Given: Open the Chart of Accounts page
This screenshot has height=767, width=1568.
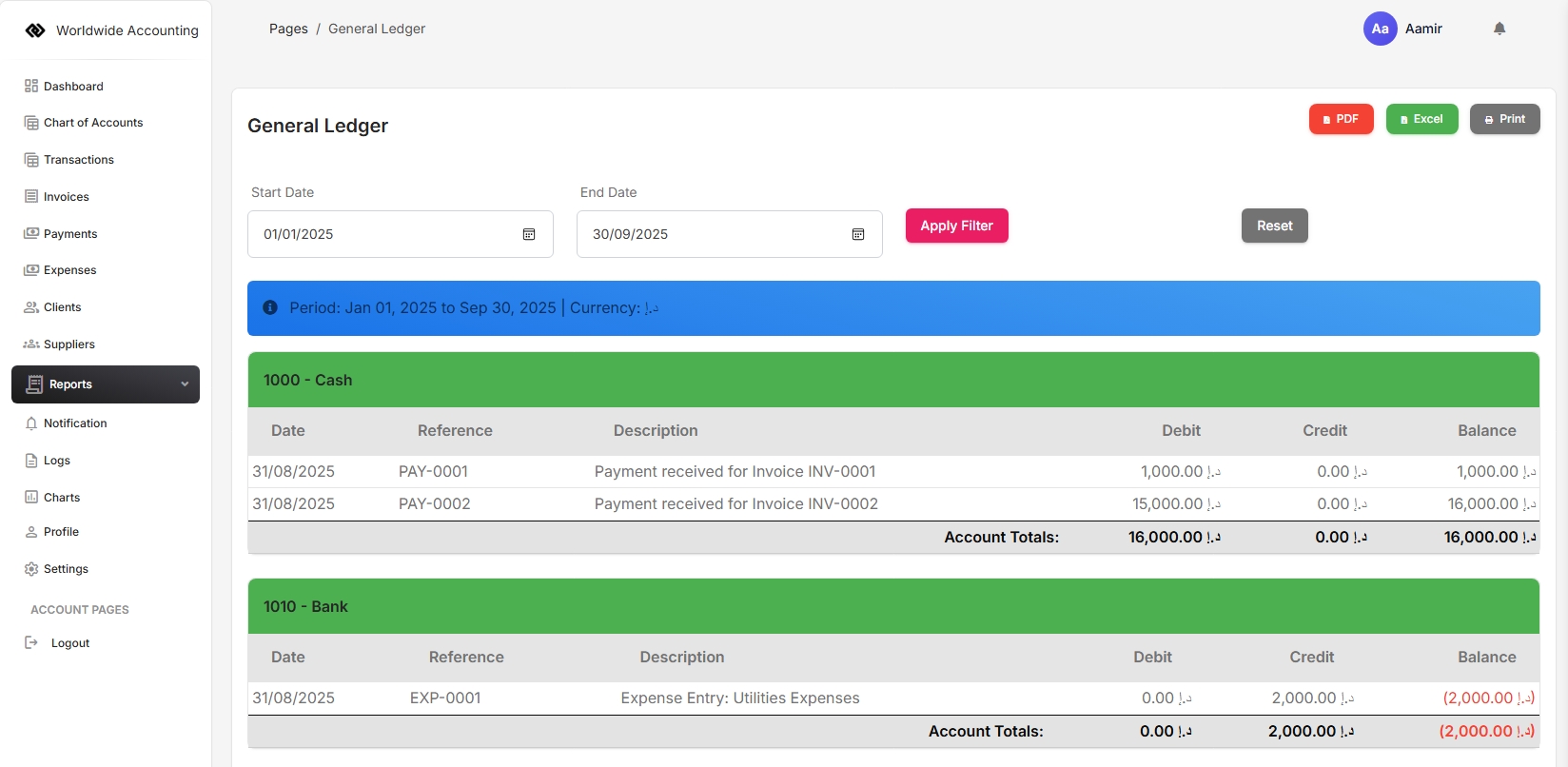Looking at the screenshot, I should 92,123.
